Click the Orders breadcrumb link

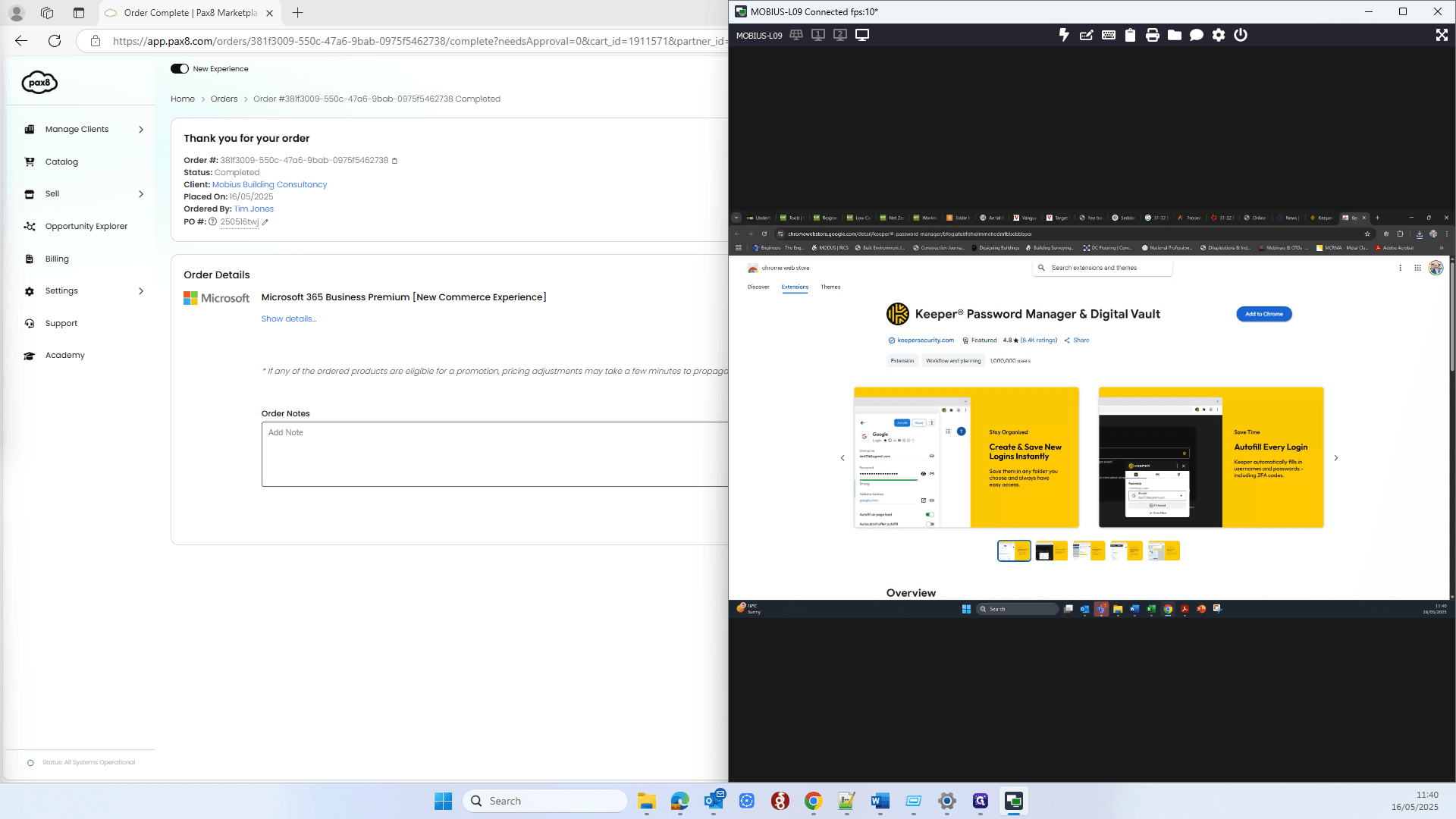coord(224,99)
